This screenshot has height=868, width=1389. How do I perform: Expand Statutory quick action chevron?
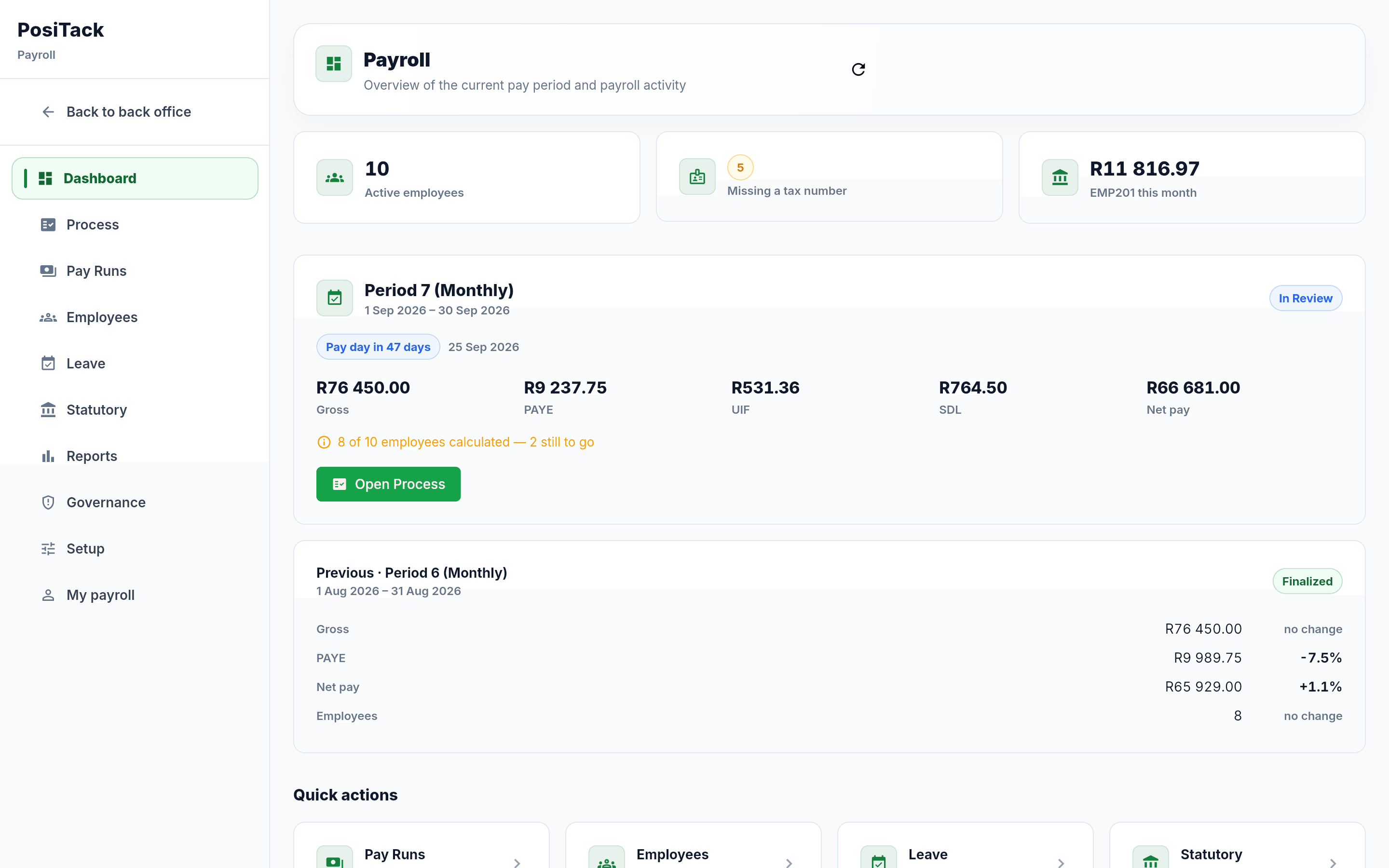coord(1333,863)
